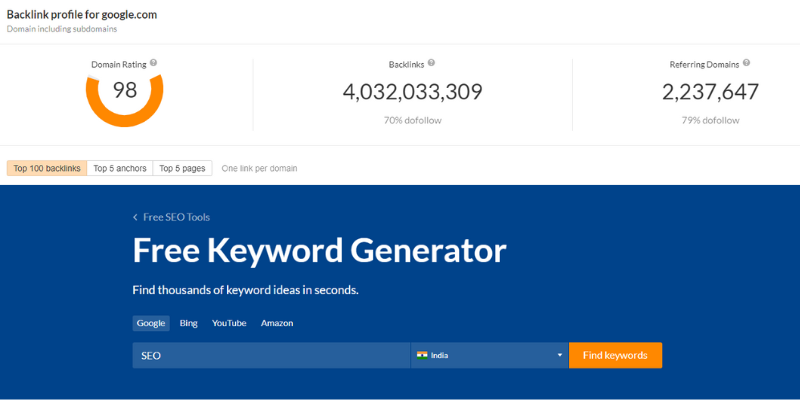Click the 4,032,033,309 backlinks count
Screen dimensions: 800x400
pos(412,92)
